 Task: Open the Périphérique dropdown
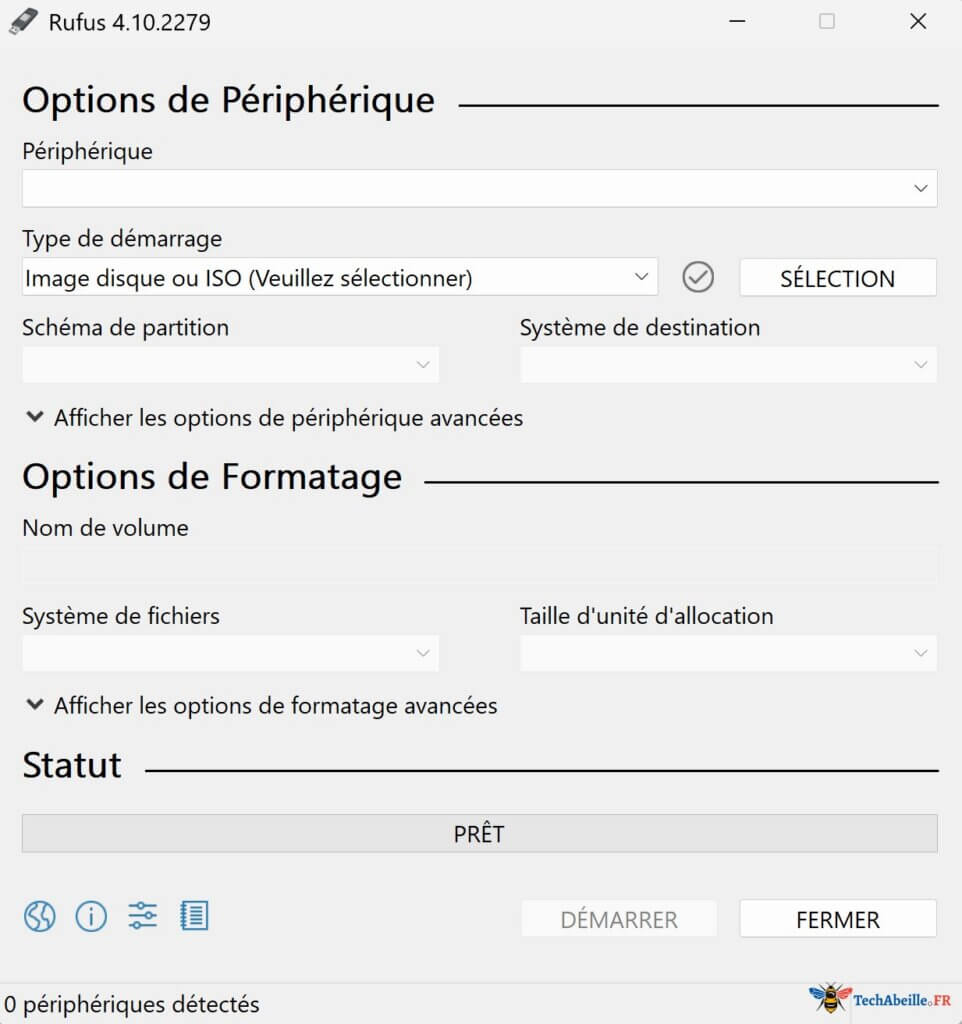(480, 188)
